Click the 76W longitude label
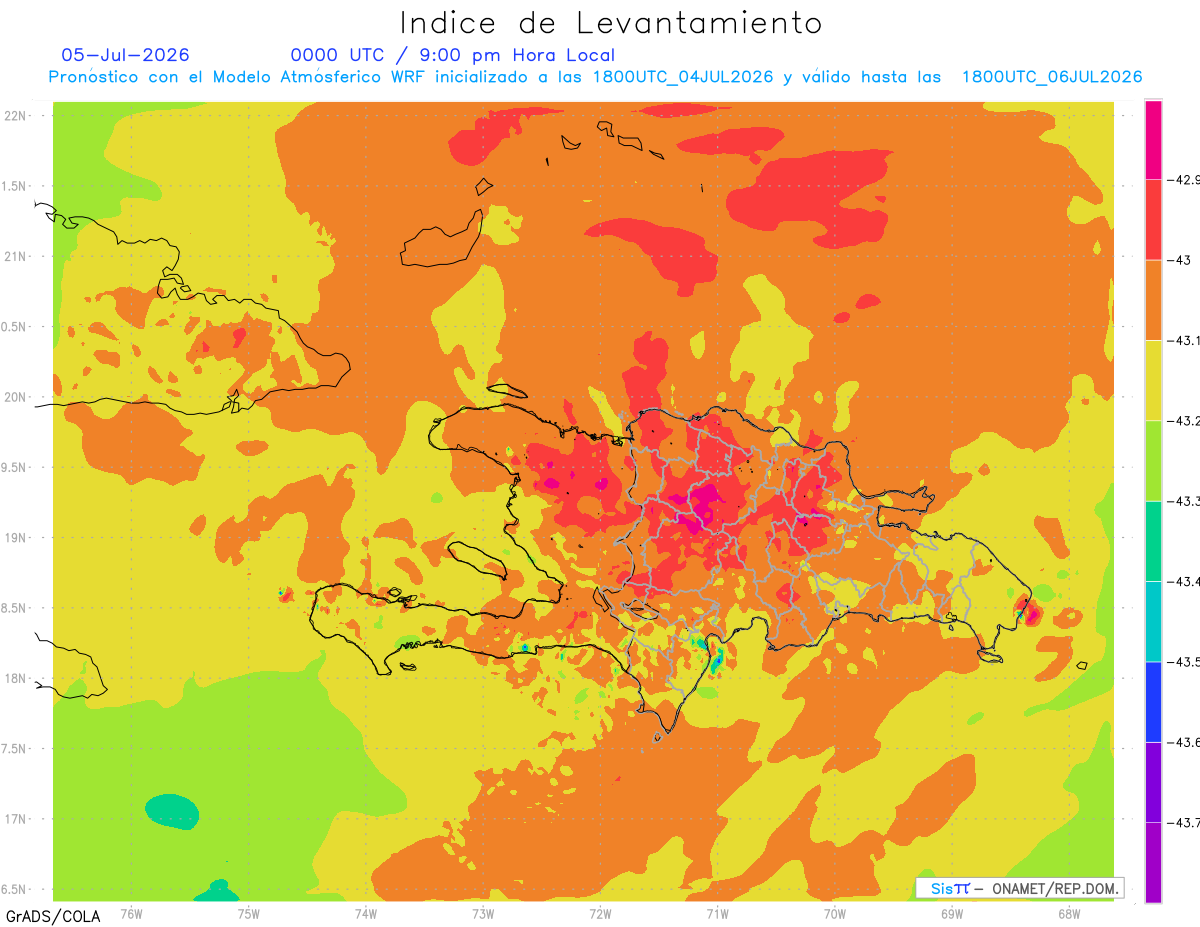The height and width of the screenshot is (927, 1200). pos(131,913)
